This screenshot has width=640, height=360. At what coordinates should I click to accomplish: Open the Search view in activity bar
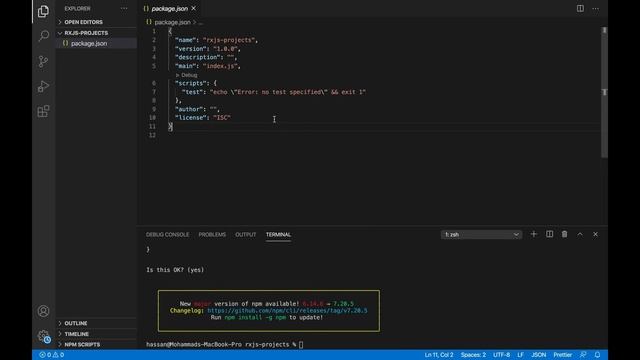tap(43, 36)
